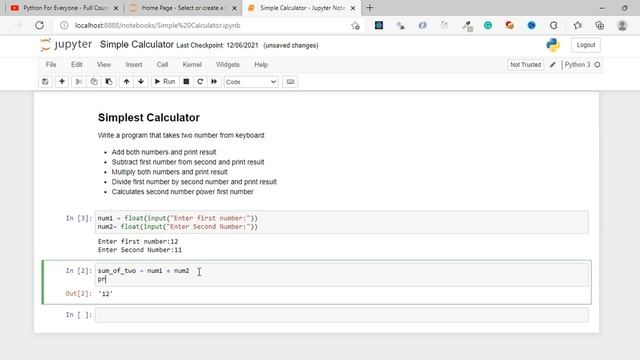Click "Subtract first number from second" bullet
640x360 pixels.
[x=188, y=162]
